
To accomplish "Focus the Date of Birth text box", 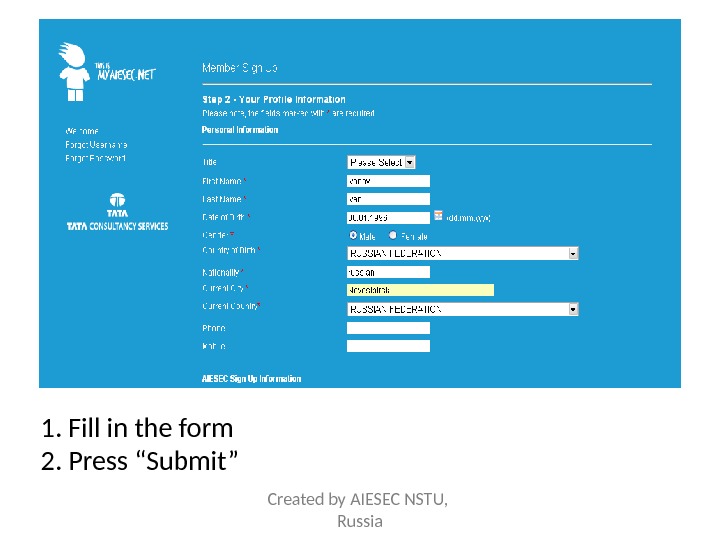I will pyautogui.click(x=388, y=217).
